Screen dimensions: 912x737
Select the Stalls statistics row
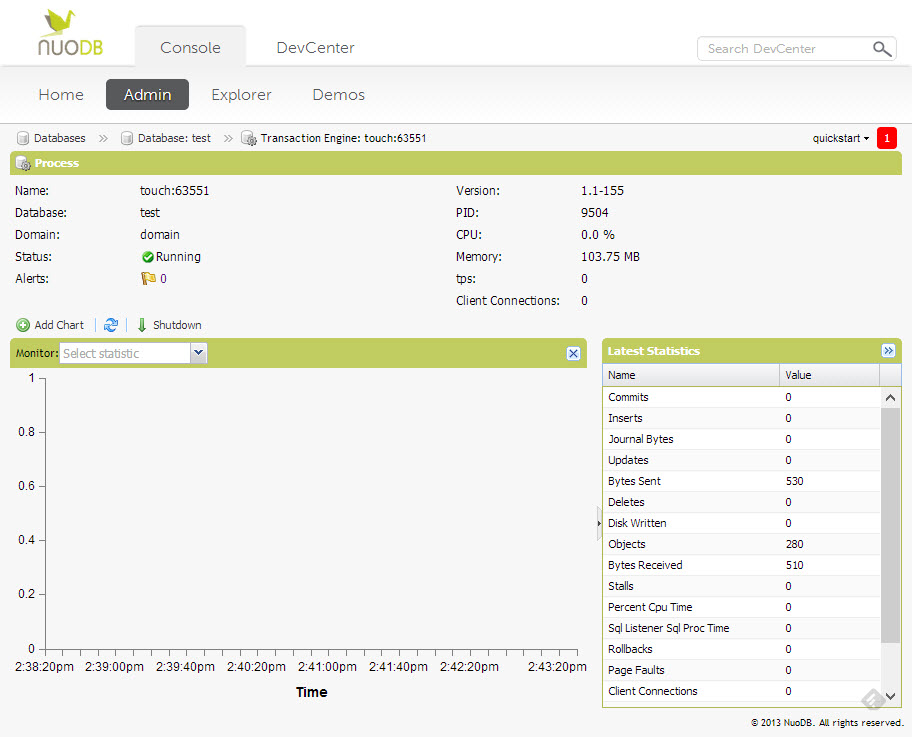click(x=742, y=586)
